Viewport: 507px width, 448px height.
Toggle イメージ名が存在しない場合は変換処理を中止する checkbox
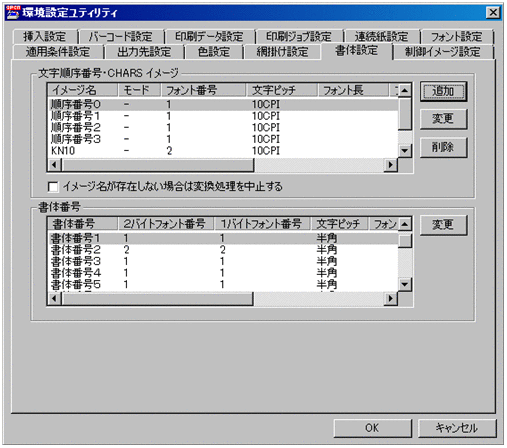pyautogui.click(x=53, y=187)
